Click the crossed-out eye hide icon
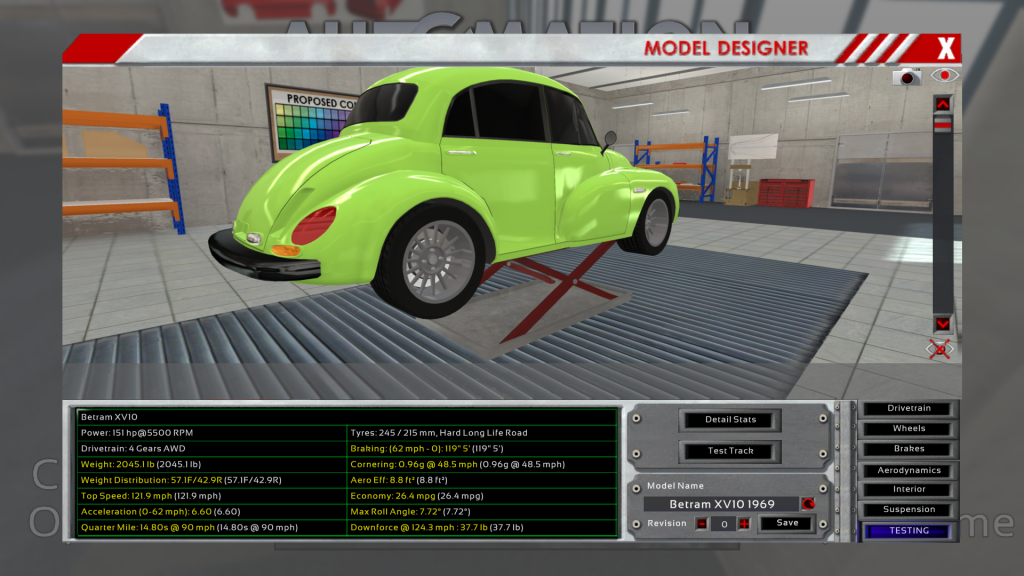Image resolution: width=1024 pixels, height=576 pixels. [x=941, y=349]
